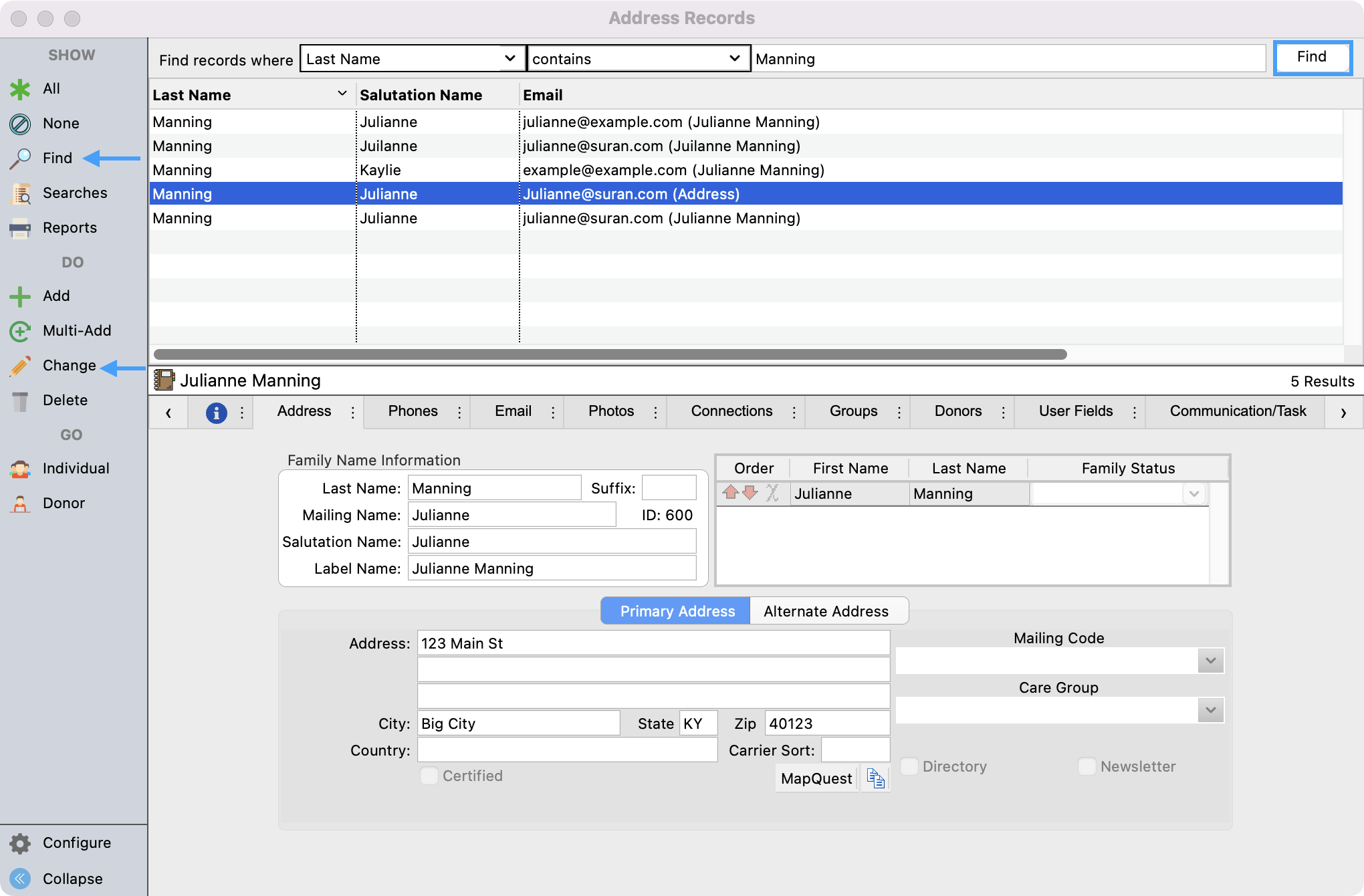Click the Reports printer icon
This screenshot has width=1364, height=896.
click(20, 228)
